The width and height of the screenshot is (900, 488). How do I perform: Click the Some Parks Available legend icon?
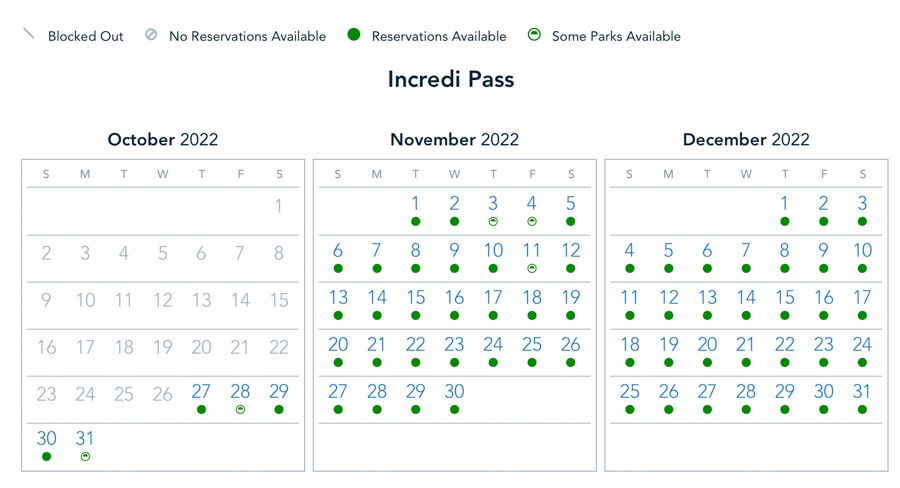[534, 35]
